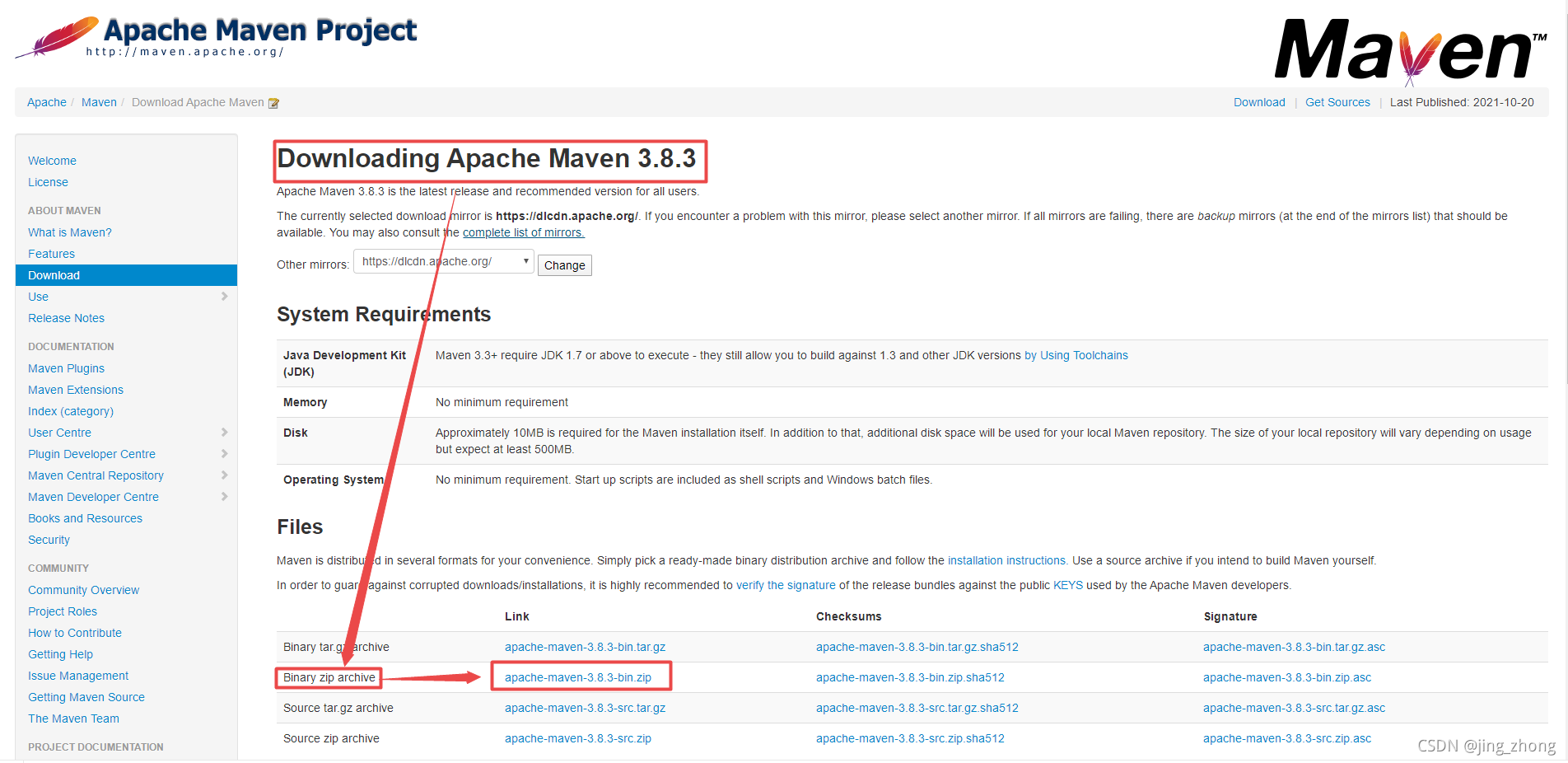Viewport: 1568px width, 763px height.
Task: Open apache-maven-3.8.3-src.zip.sha512 checksum
Action: point(910,738)
